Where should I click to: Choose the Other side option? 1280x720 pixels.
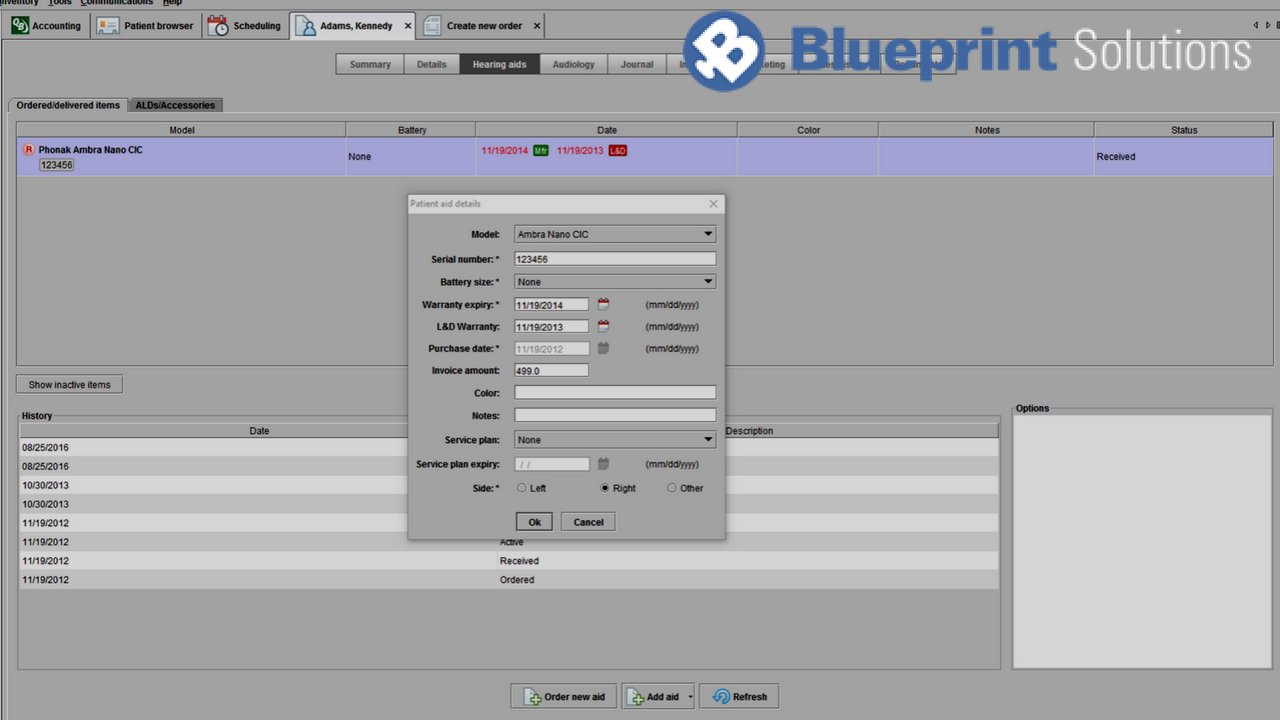[672, 488]
